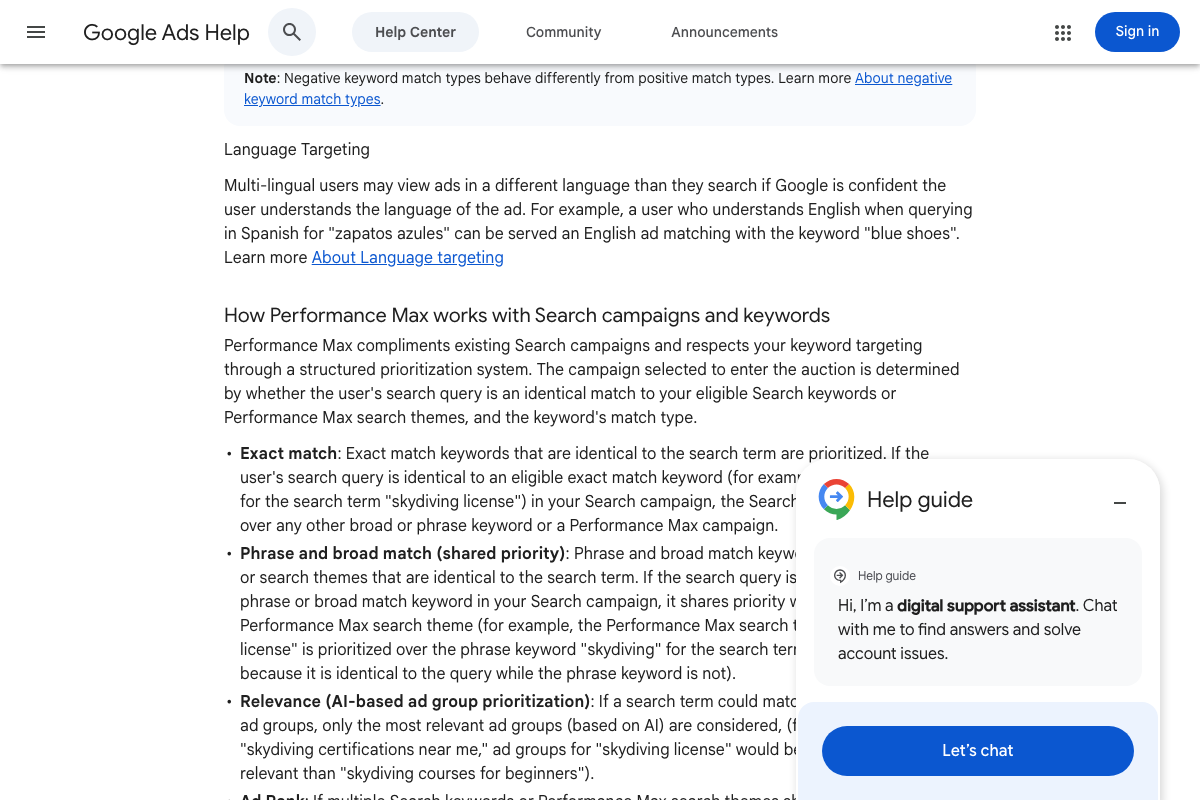Click the Performance Max Search campaigns heading
1200x800 pixels.
click(x=527, y=315)
